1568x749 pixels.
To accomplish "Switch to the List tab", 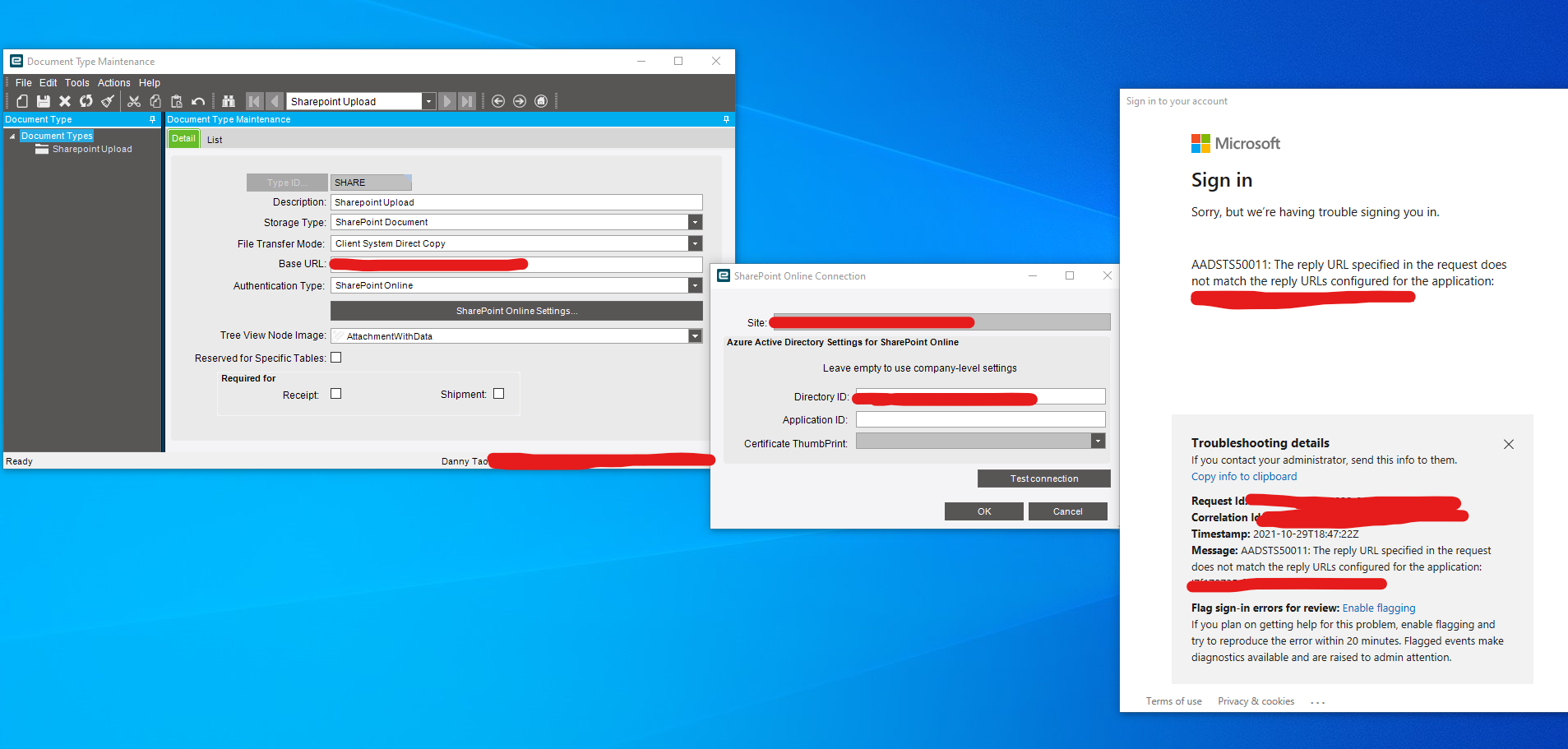I will (x=215, y=140).
